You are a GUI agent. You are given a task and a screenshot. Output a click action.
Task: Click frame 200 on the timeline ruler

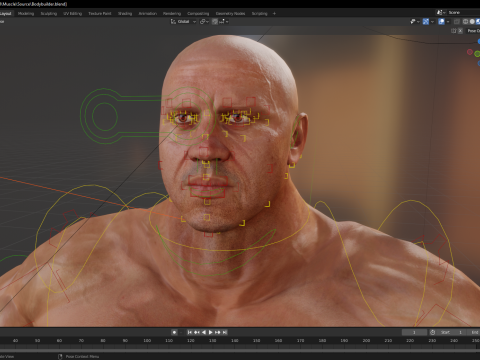pyautogui.click(x=366, y=341)
